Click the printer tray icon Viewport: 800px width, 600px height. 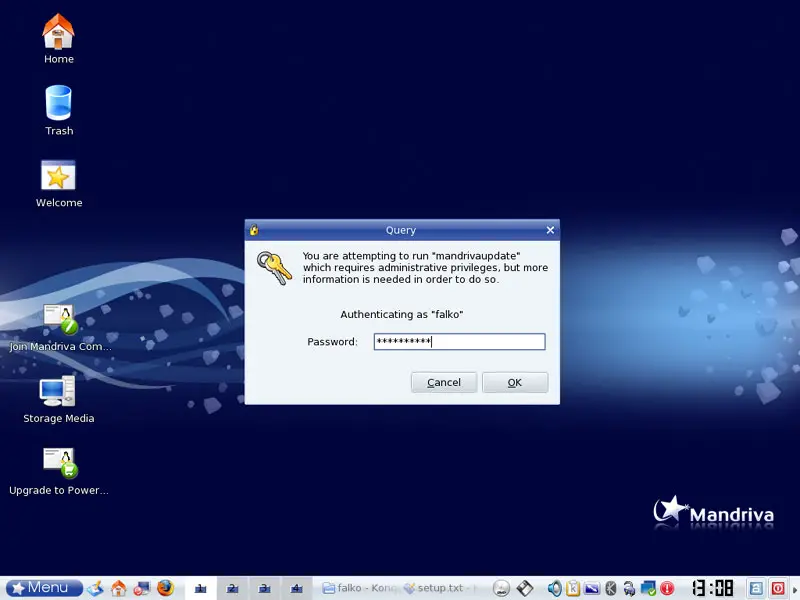(x=629, y=588)
